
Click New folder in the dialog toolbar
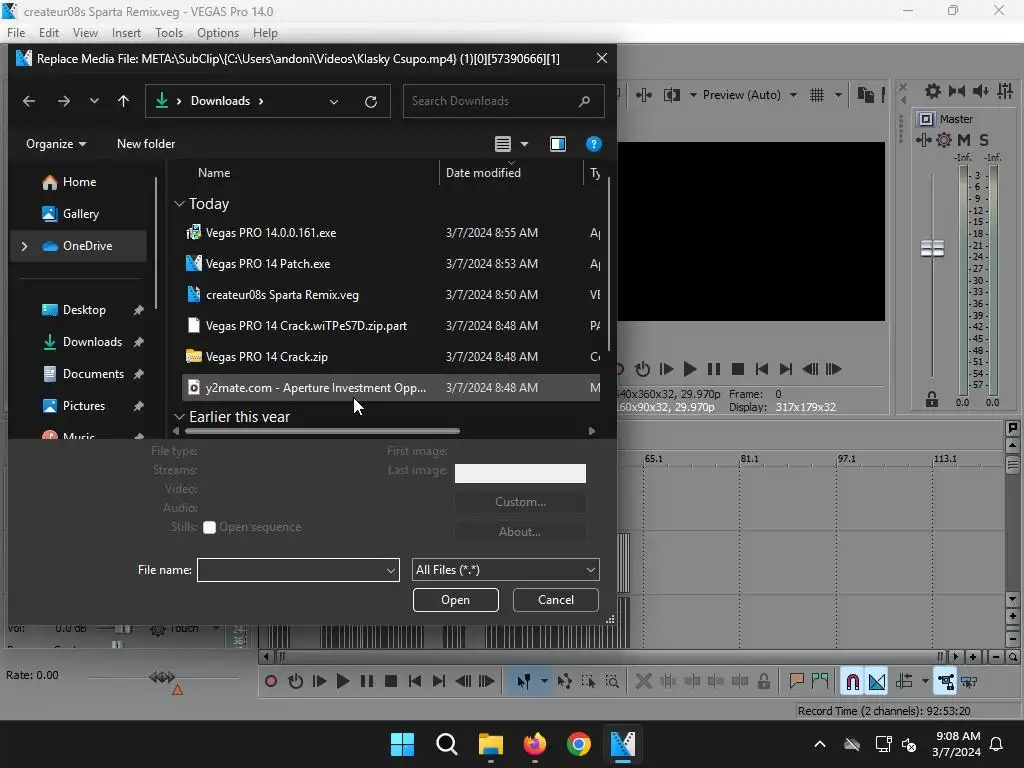146,144
